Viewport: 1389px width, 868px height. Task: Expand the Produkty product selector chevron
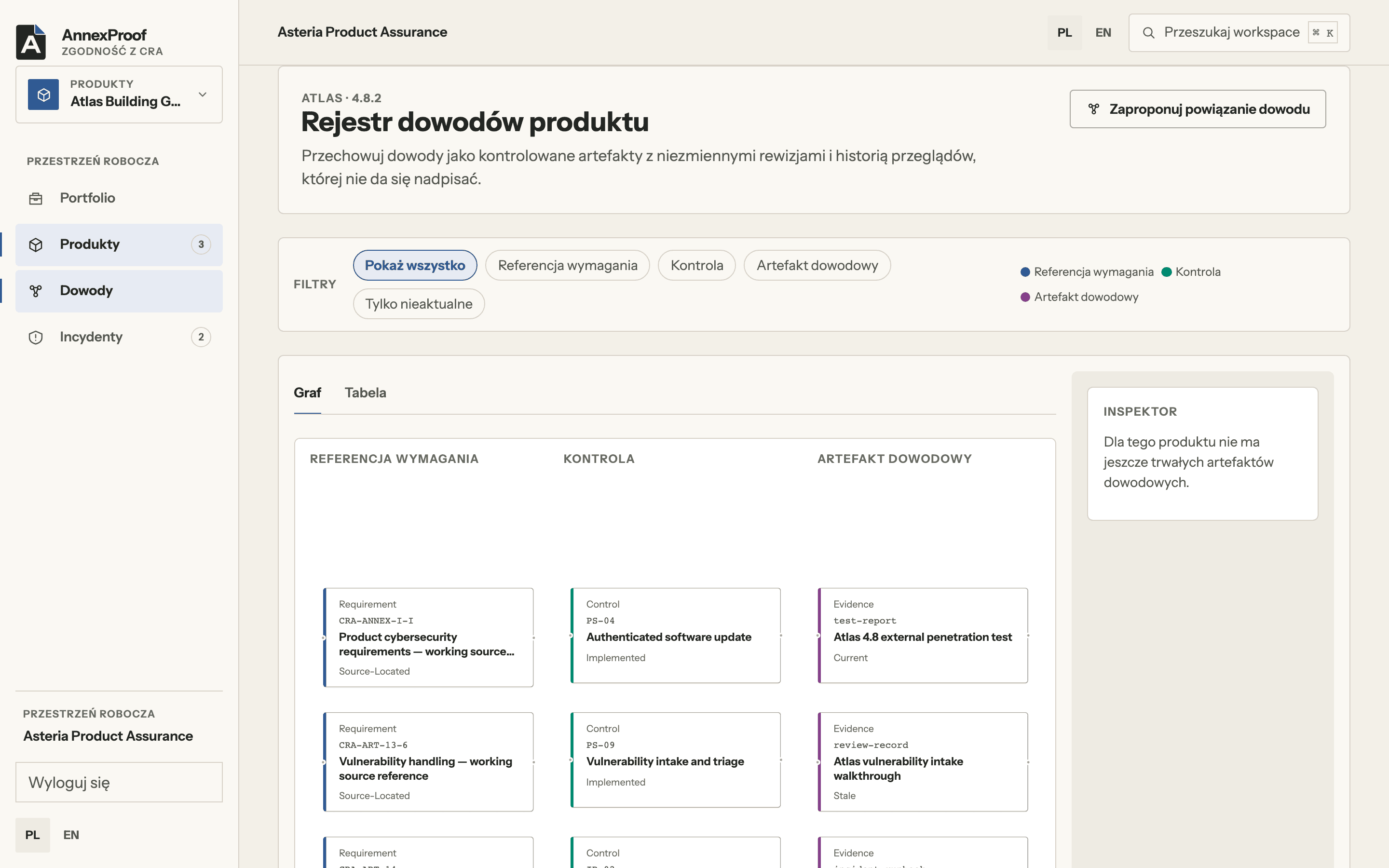coord(203,94)
